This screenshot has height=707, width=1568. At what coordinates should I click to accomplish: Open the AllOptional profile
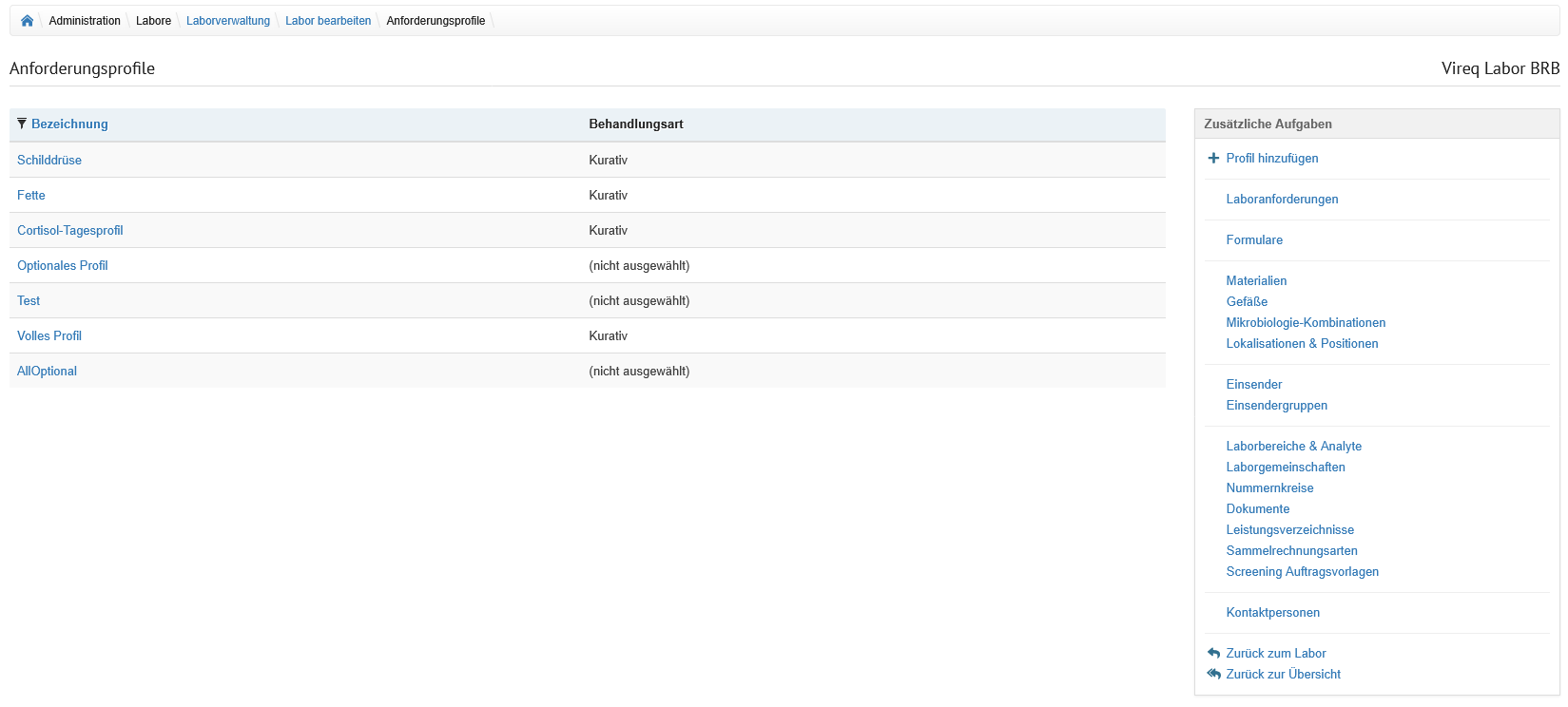(47, 372)
